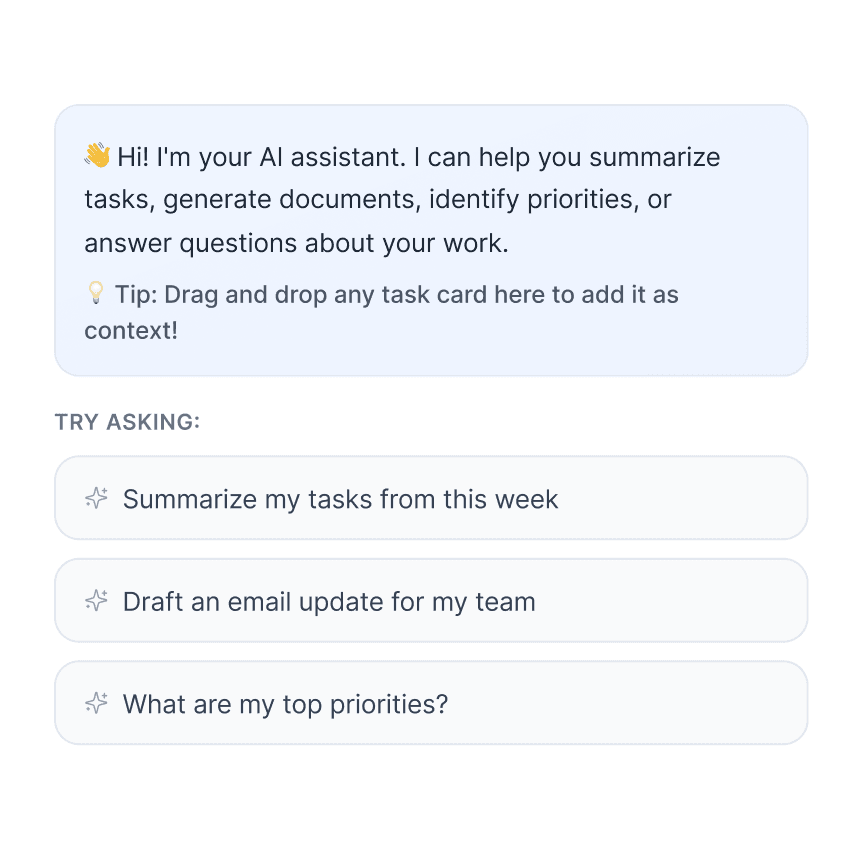The width and height of the screenshot is (864, 848).
Task: Click the waving hand emoji
Action: tap(97, 156)
